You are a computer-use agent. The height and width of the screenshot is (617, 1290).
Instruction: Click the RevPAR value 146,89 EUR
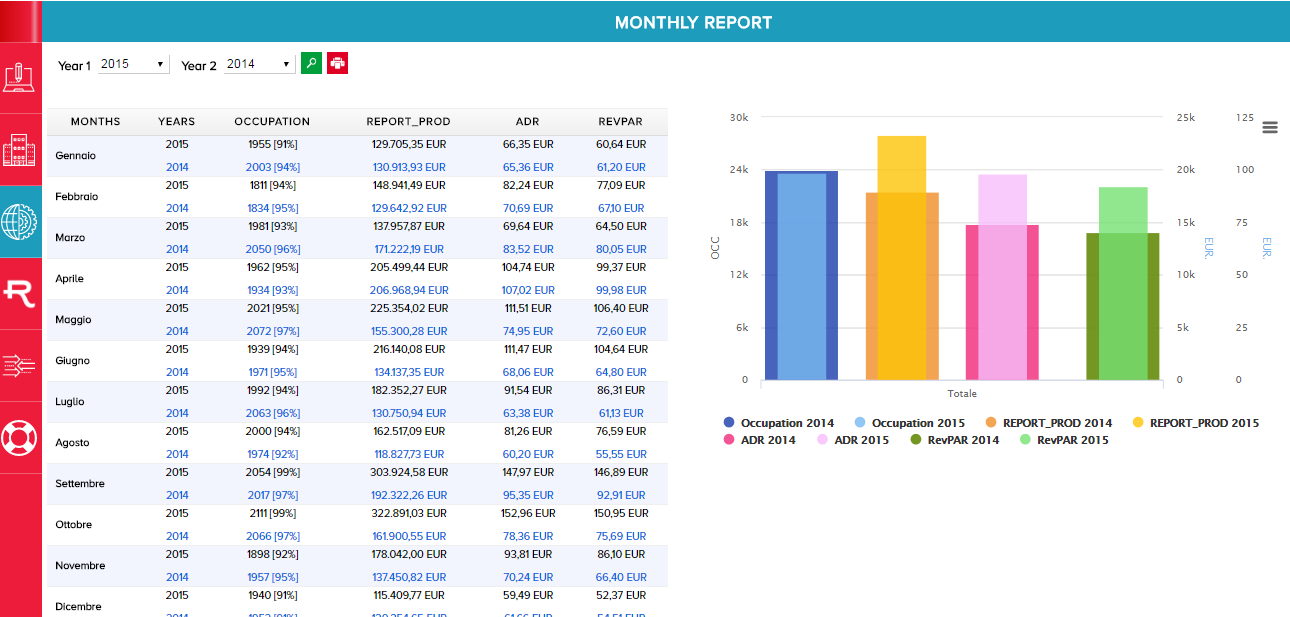click(621, 472)
